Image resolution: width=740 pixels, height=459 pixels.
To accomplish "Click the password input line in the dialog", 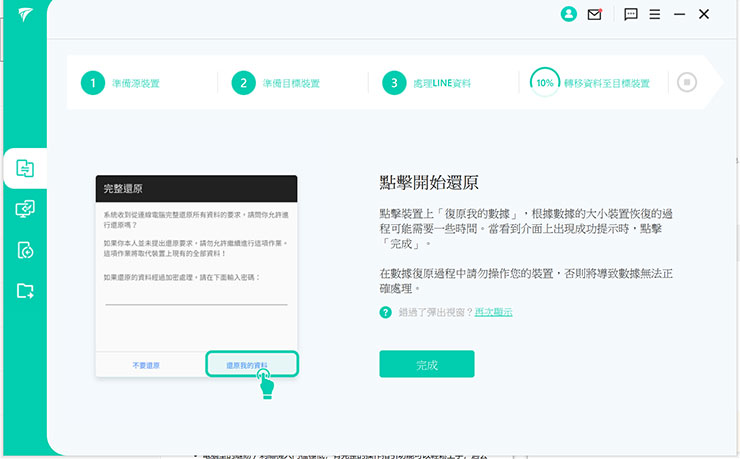I will pos(196,303).
